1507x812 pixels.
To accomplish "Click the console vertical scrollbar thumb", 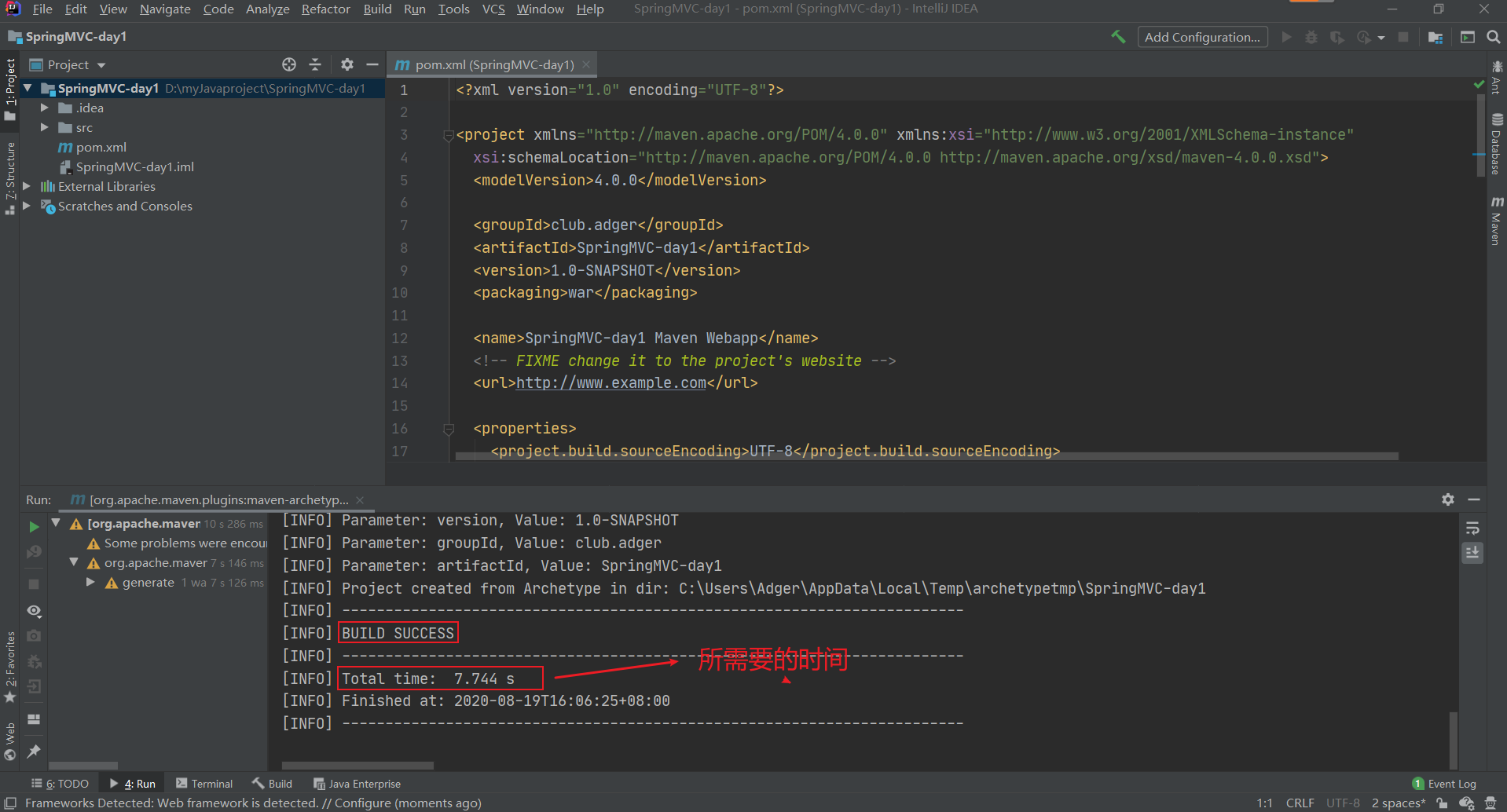I will tap(1454, 741).
